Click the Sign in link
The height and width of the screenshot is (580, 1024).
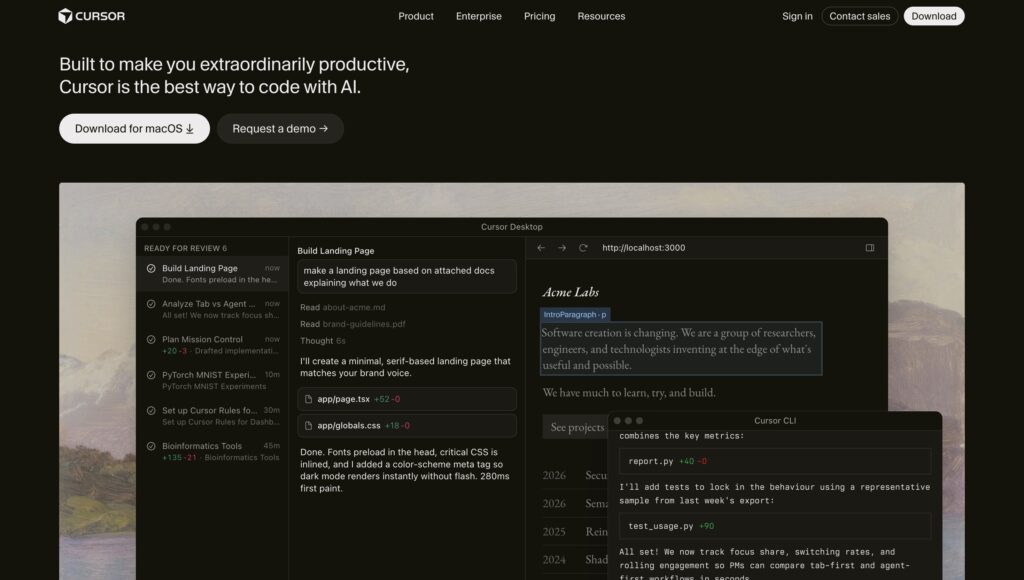tap(797, 16)
